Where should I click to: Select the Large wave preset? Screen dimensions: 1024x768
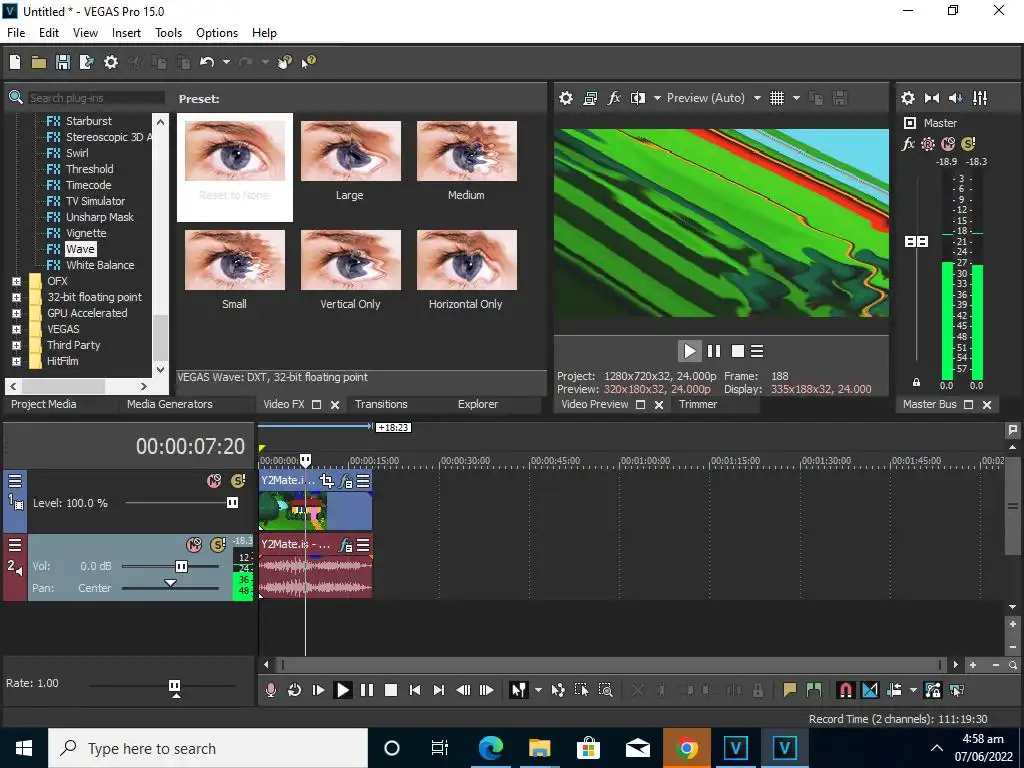point(350,161)
